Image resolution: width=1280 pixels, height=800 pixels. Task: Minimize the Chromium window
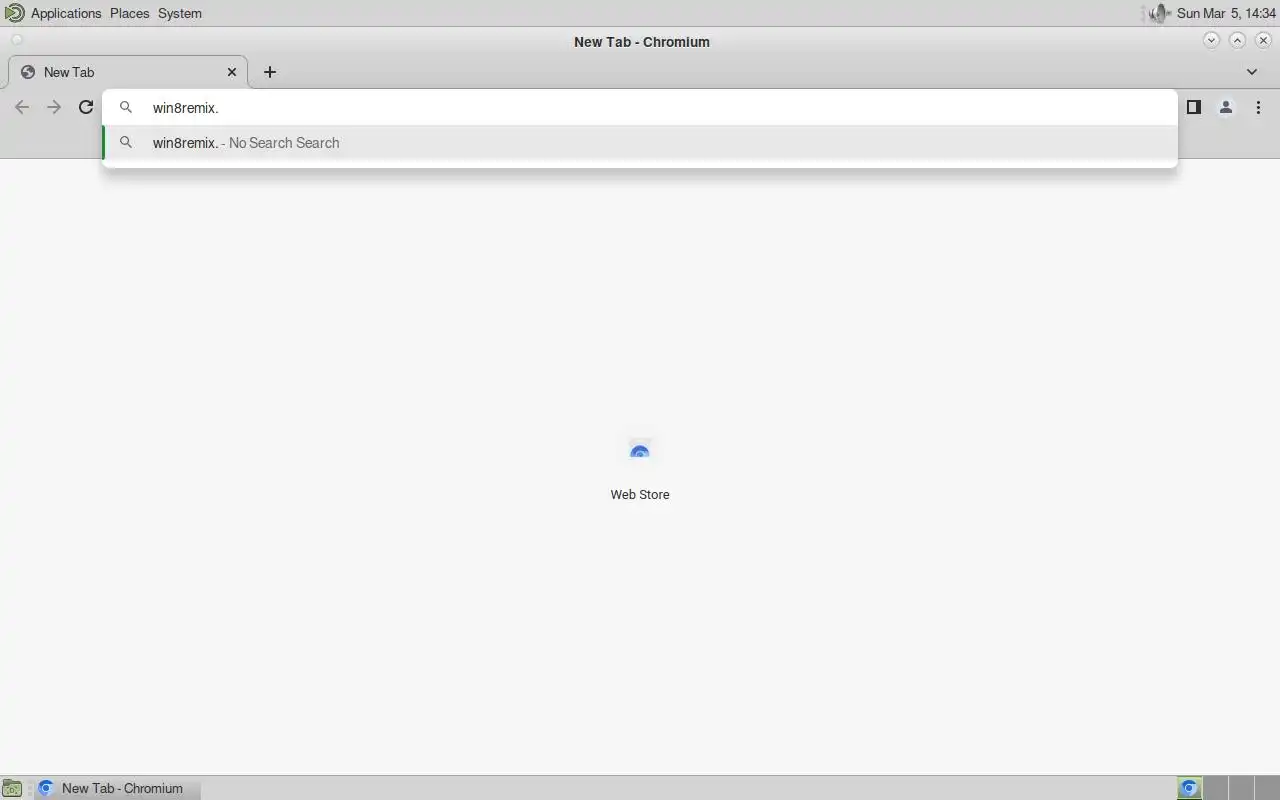(x=1212, y=40)
